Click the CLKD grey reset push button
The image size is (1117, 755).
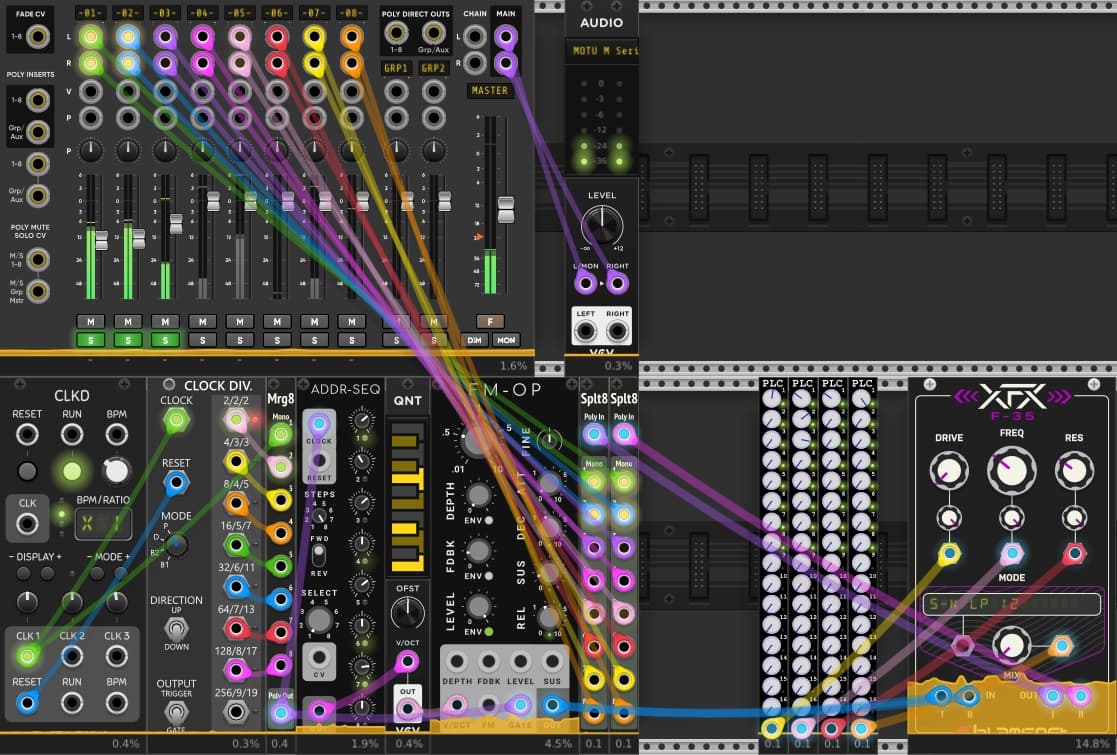(27, 471)
